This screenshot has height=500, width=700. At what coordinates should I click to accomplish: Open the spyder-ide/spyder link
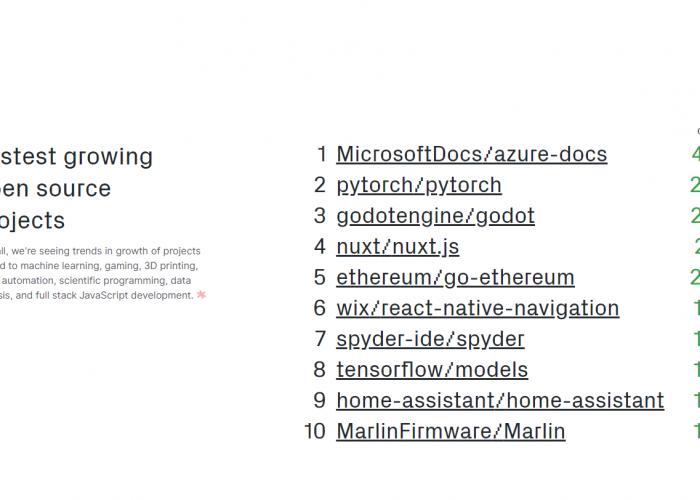pos(430,339)
